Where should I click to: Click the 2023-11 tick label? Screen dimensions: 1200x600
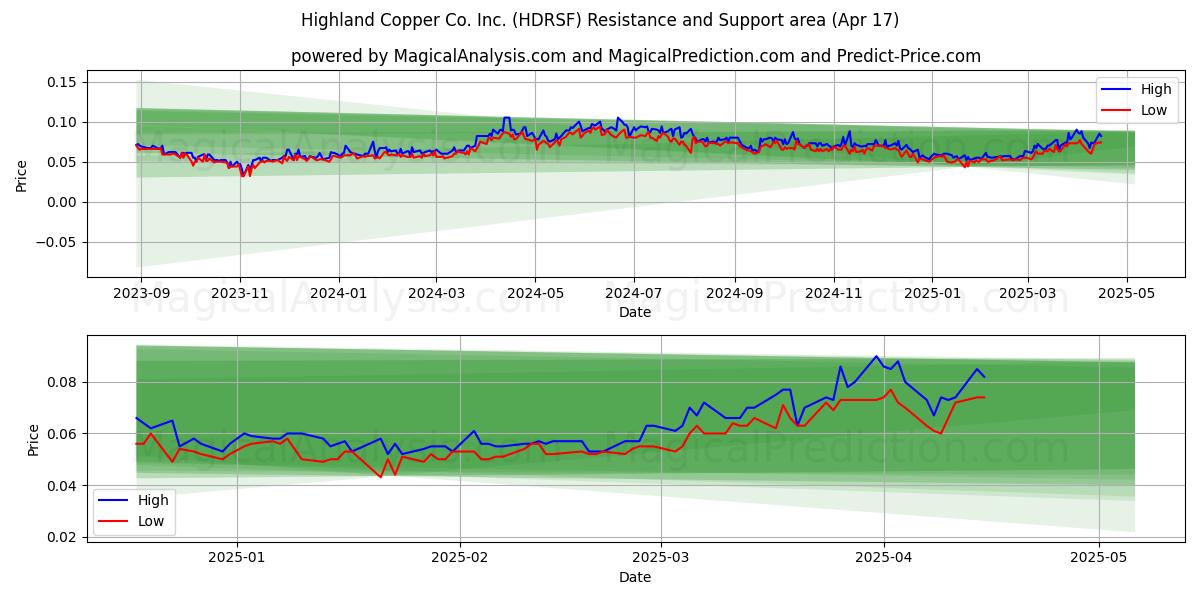[240, 294]
